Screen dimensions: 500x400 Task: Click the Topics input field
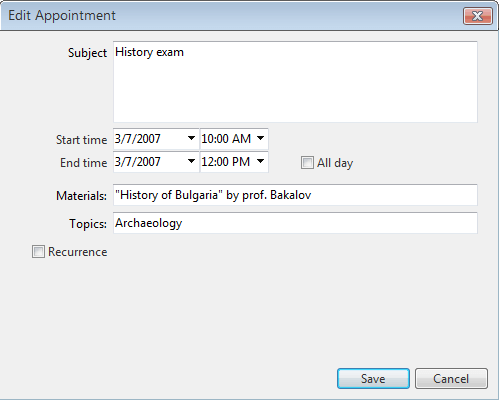tap(295, 223)
